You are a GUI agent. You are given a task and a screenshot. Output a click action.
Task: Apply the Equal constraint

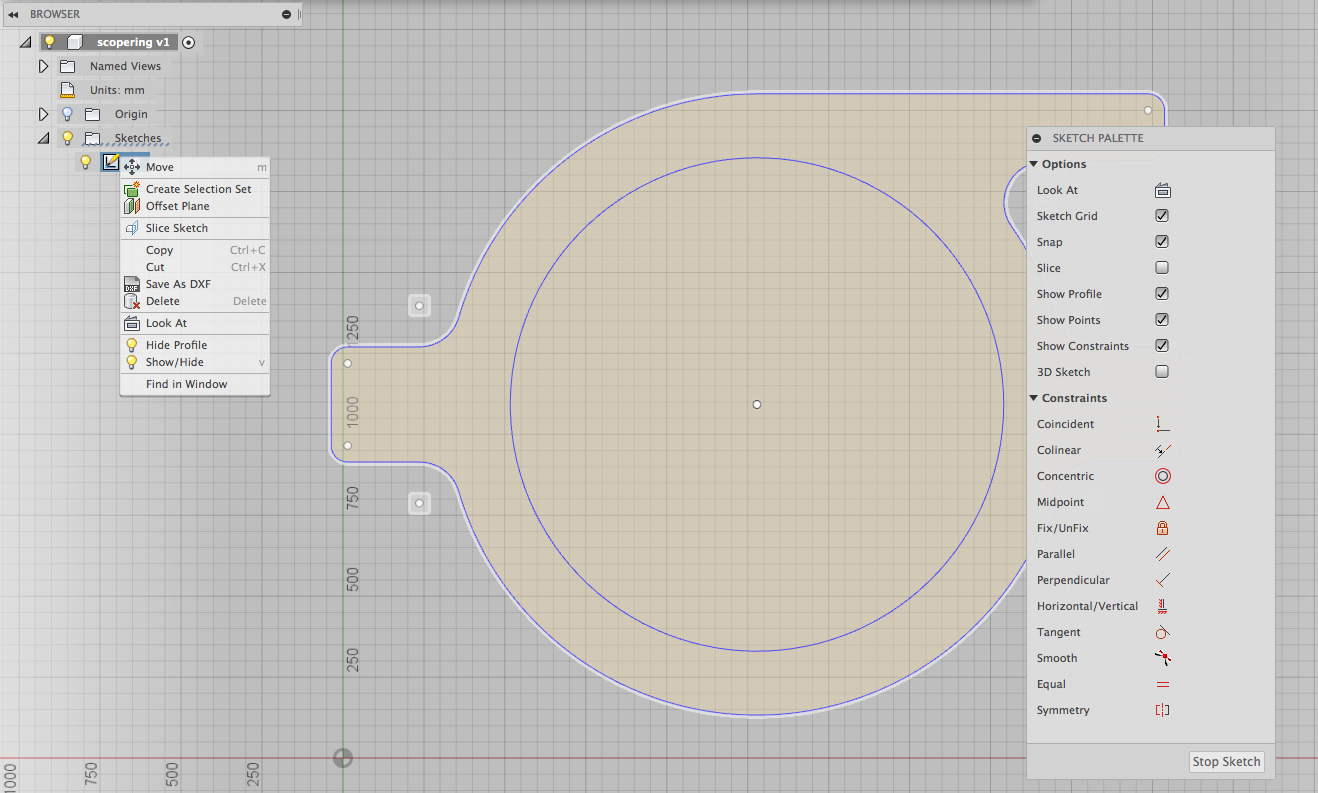(x=1162, y=683)
